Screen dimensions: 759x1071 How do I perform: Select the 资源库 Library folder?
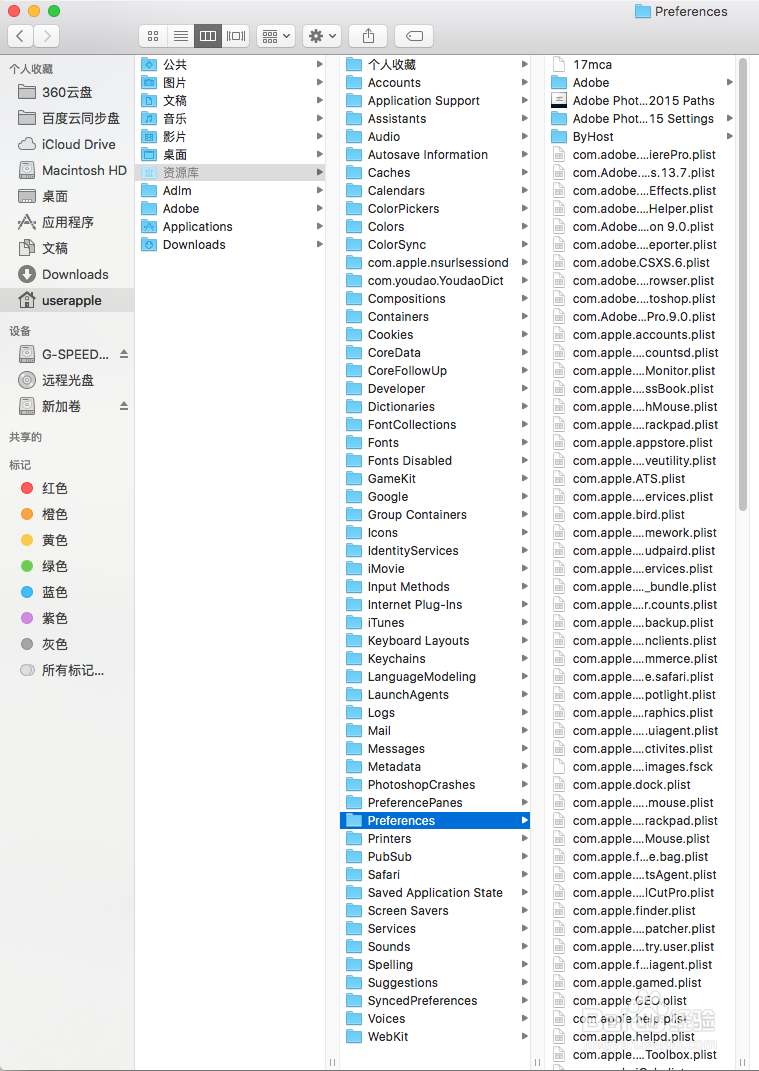coord(232,172)
